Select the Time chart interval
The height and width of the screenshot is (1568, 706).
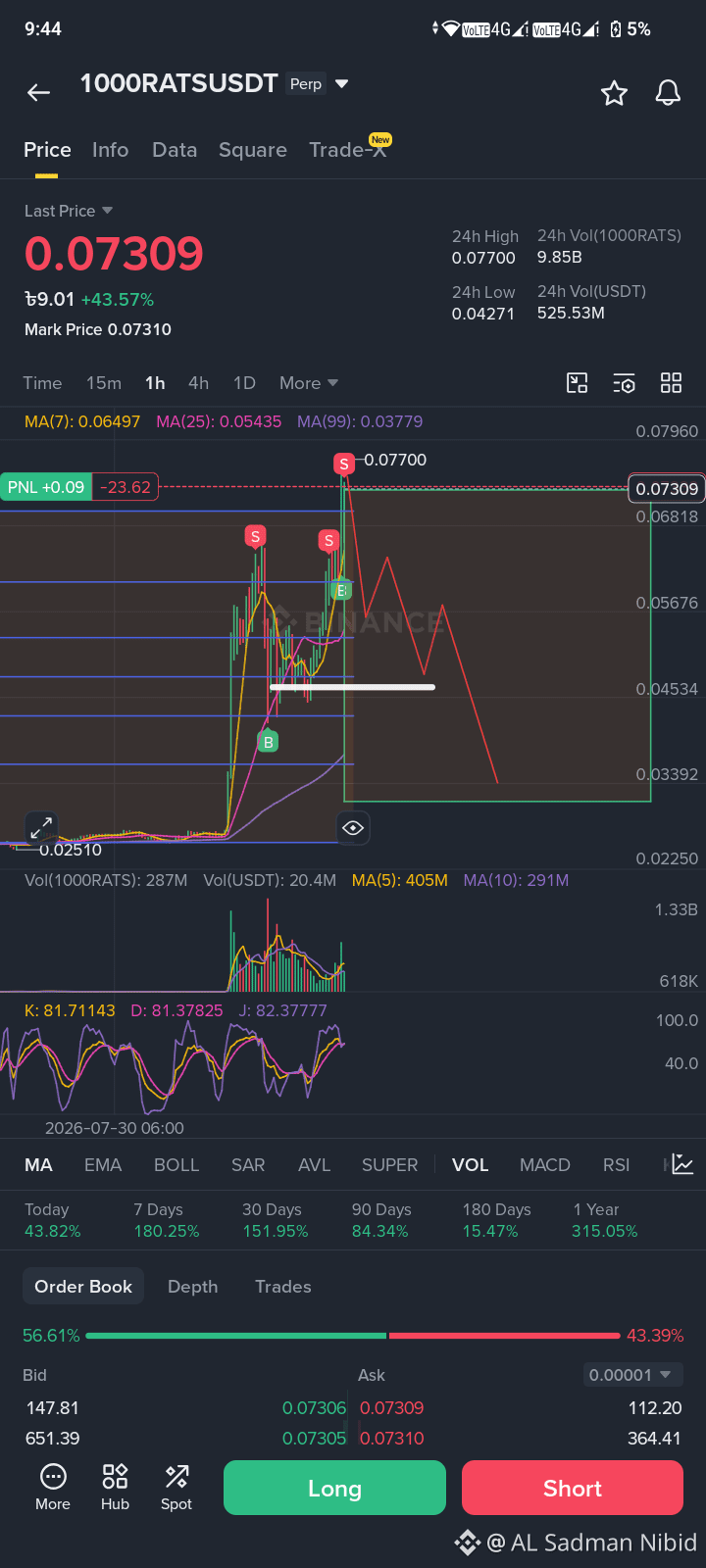click(x=42, y=383)
